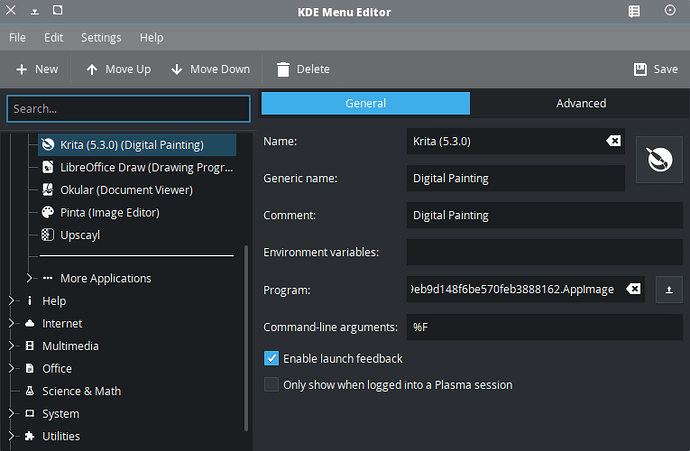Switch to the General tab
Image resolution: width=690 pixels, height=451 pixels.
tap(365, 103)
